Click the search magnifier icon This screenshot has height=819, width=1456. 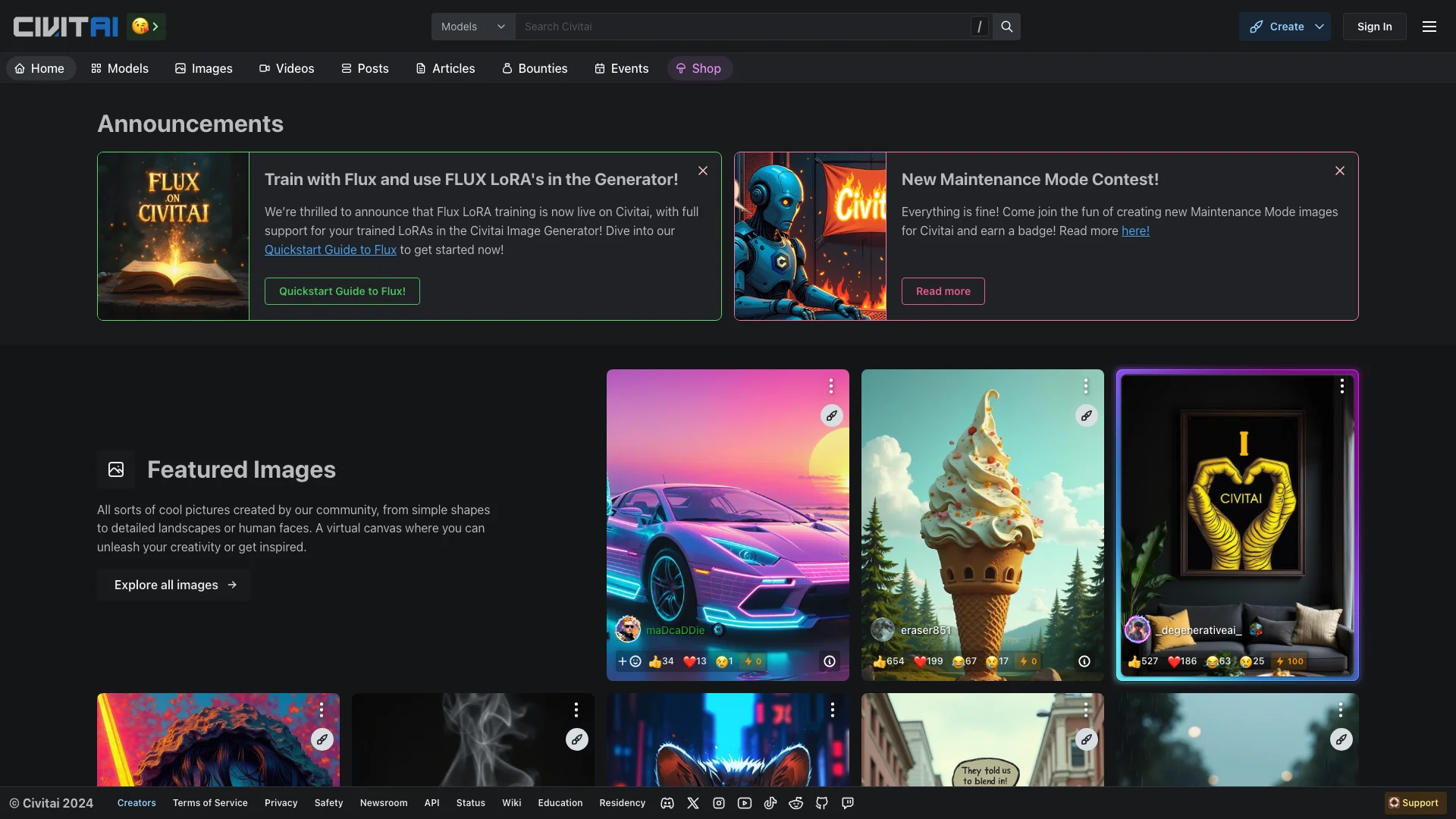[x=1006, y=26]
